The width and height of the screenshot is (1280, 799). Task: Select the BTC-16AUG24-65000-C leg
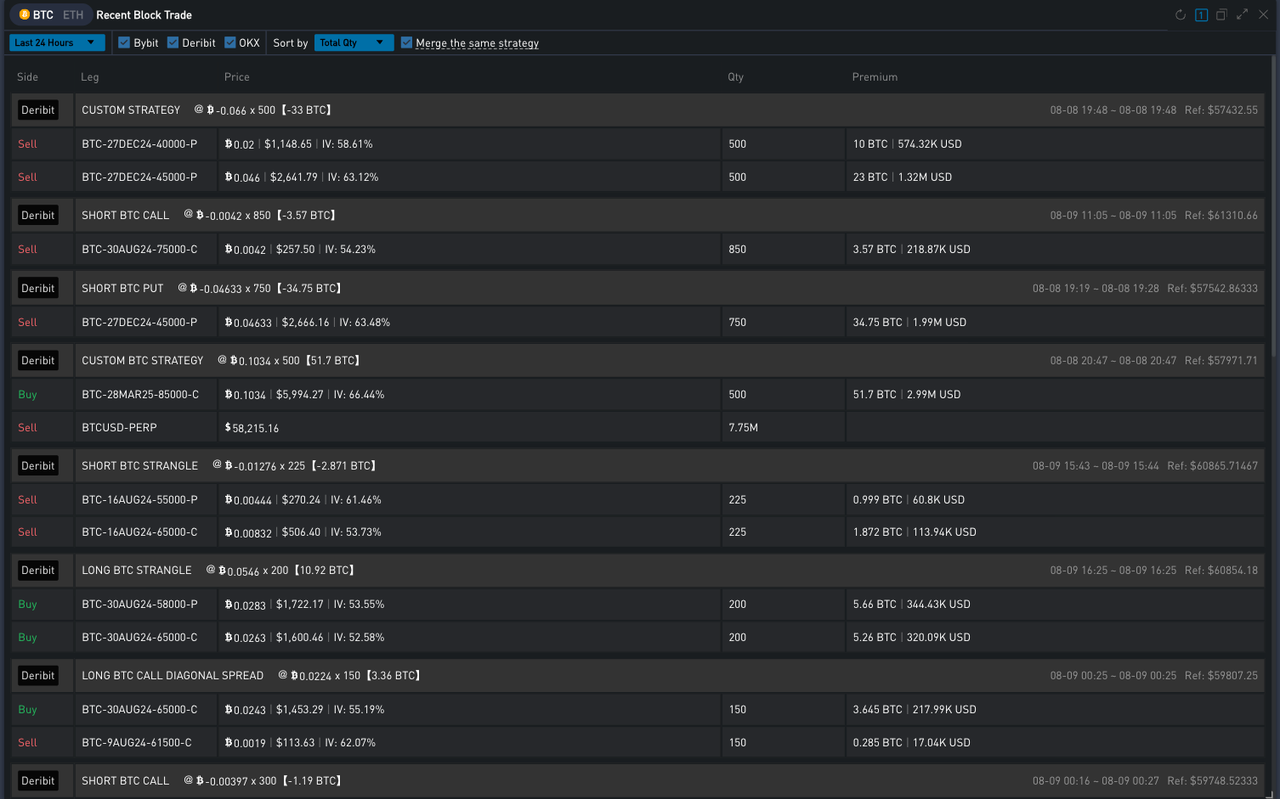140,532
